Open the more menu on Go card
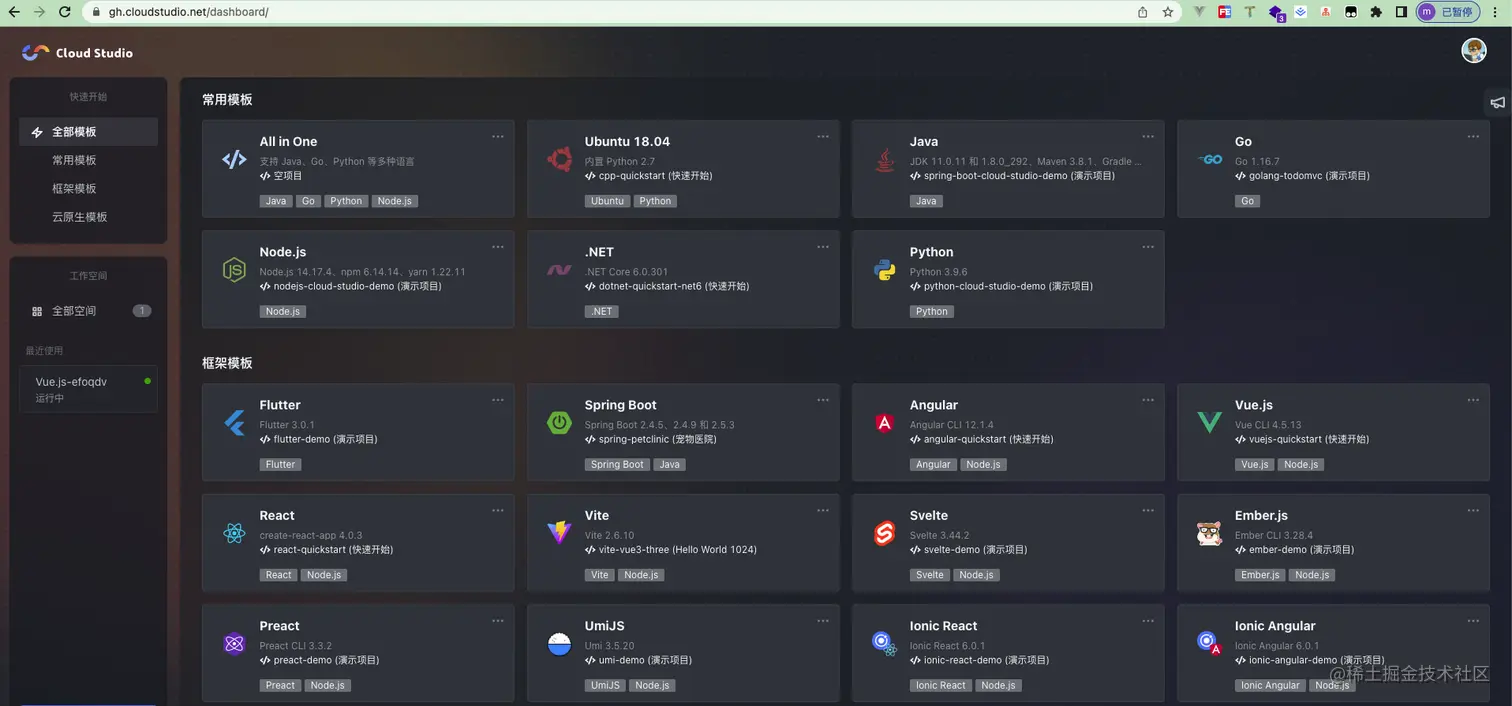 tap(1473, 136)
